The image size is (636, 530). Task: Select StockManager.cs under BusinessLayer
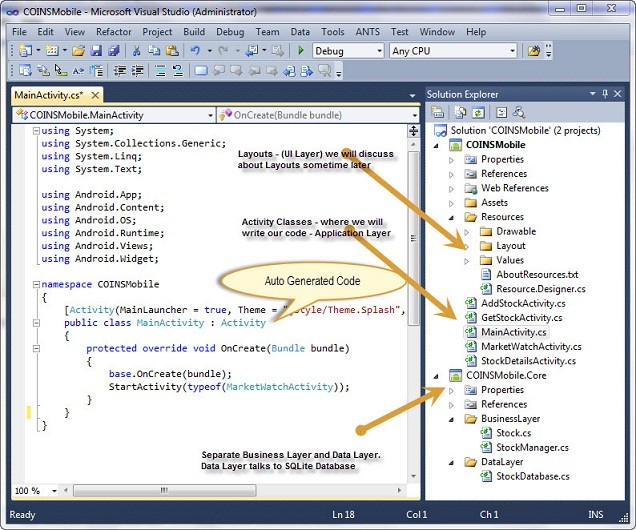tap(533, 447)
